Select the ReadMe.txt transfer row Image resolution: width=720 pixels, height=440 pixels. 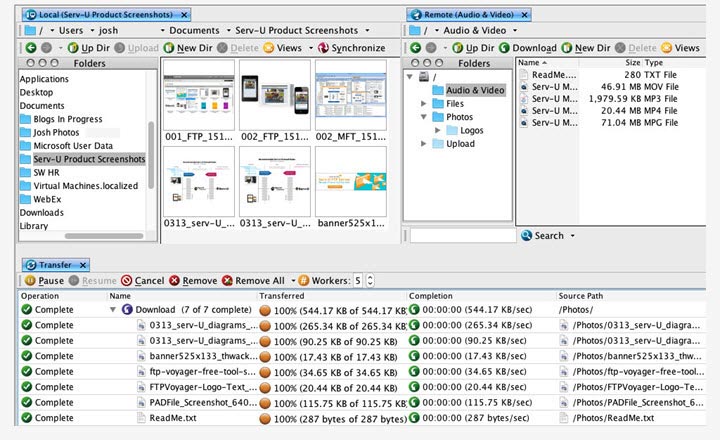[362, 418]
